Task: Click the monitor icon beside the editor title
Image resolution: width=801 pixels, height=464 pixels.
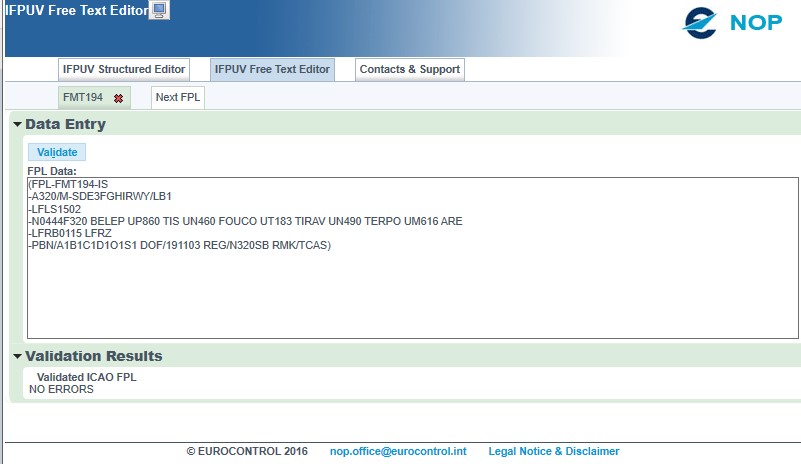Action: click(159, 10)
